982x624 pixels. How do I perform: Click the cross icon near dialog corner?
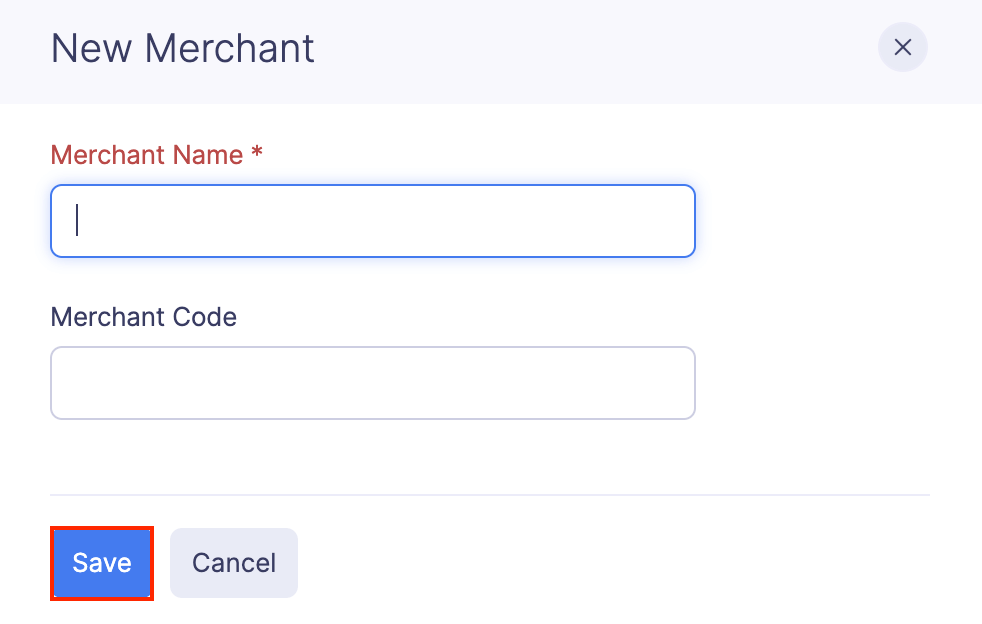[903, 47]
